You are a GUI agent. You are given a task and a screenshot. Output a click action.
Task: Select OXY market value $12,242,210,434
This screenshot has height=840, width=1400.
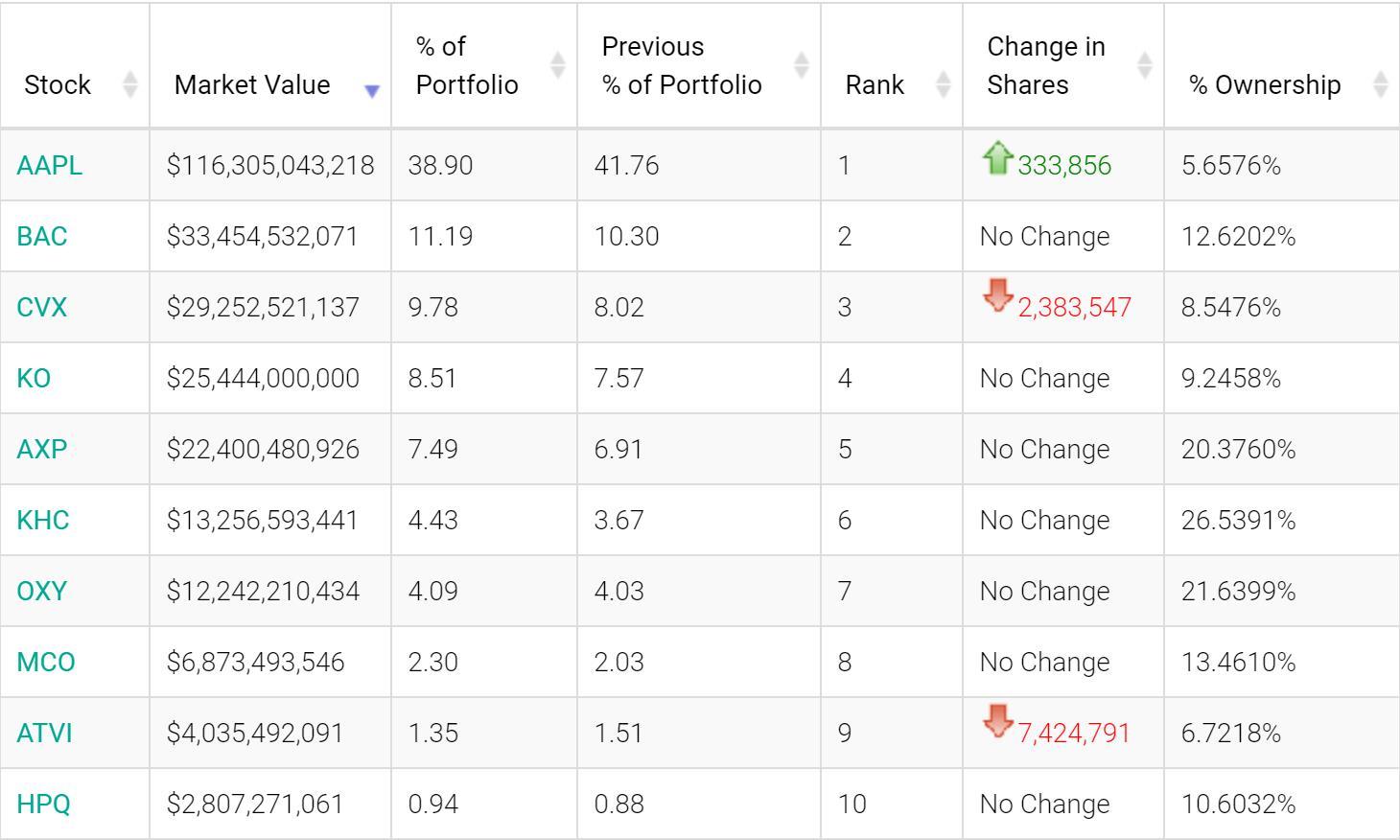[x=263, y=591]
